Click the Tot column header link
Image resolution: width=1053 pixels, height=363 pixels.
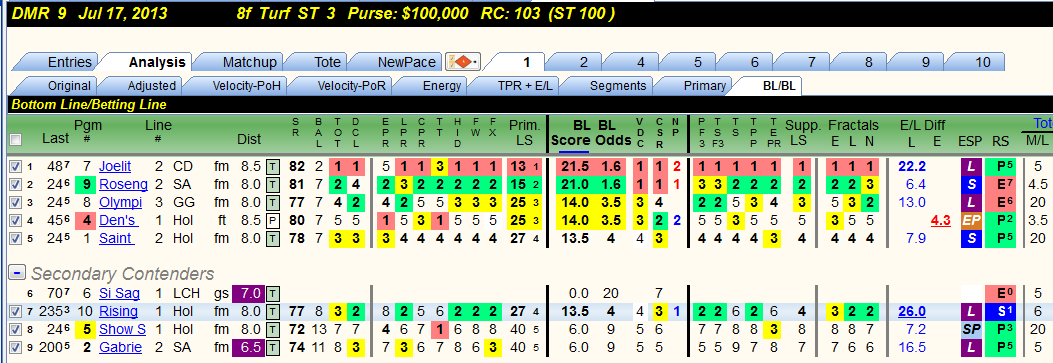[x=1043, y=124]
